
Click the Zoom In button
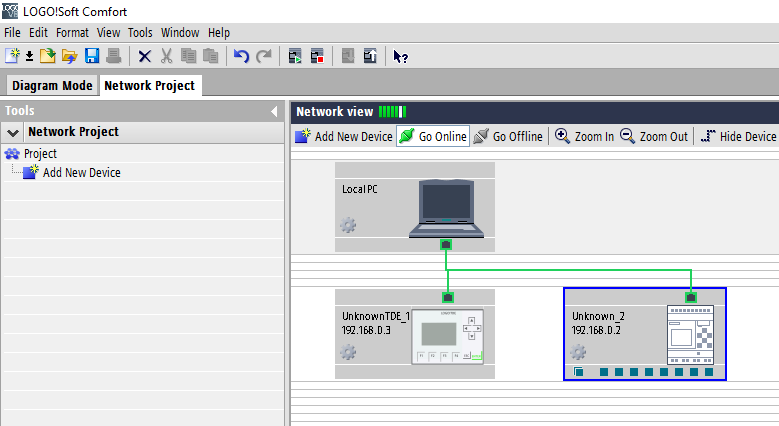coord(584,136)
